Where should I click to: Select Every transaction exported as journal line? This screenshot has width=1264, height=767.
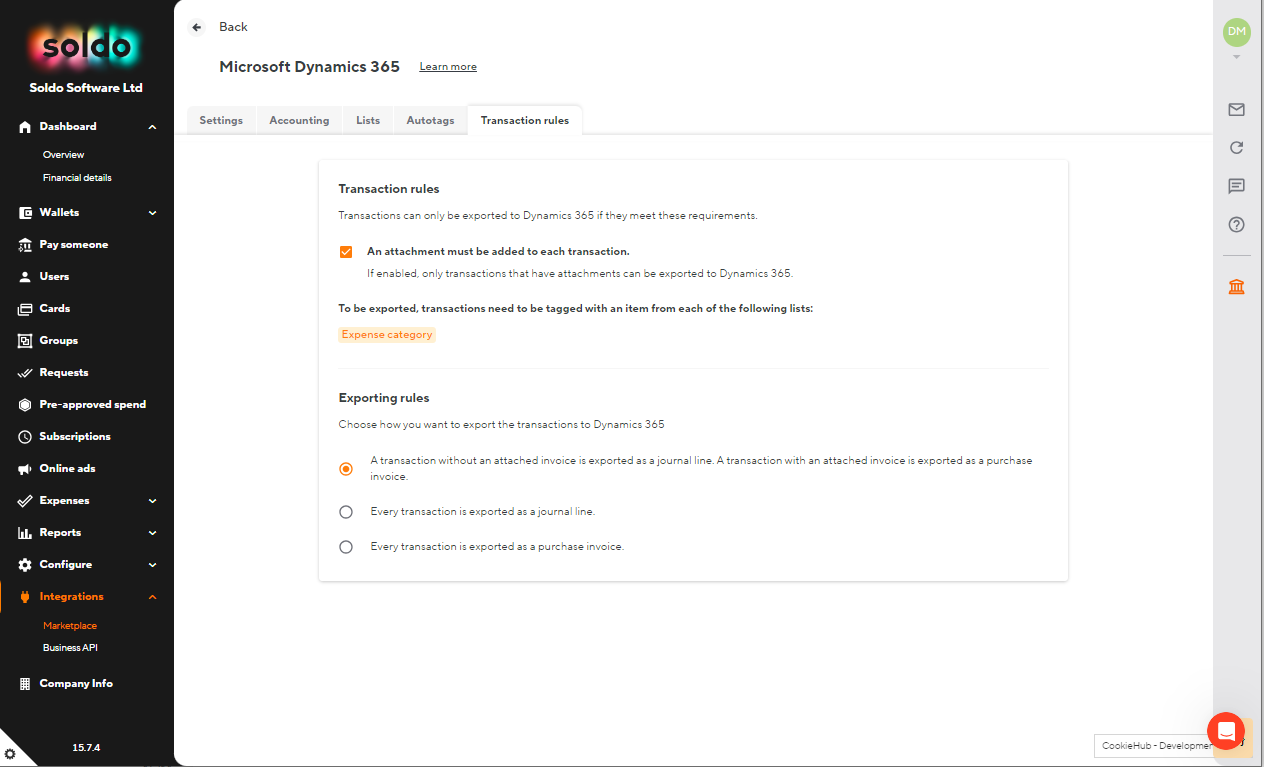(x=346, y=512)
